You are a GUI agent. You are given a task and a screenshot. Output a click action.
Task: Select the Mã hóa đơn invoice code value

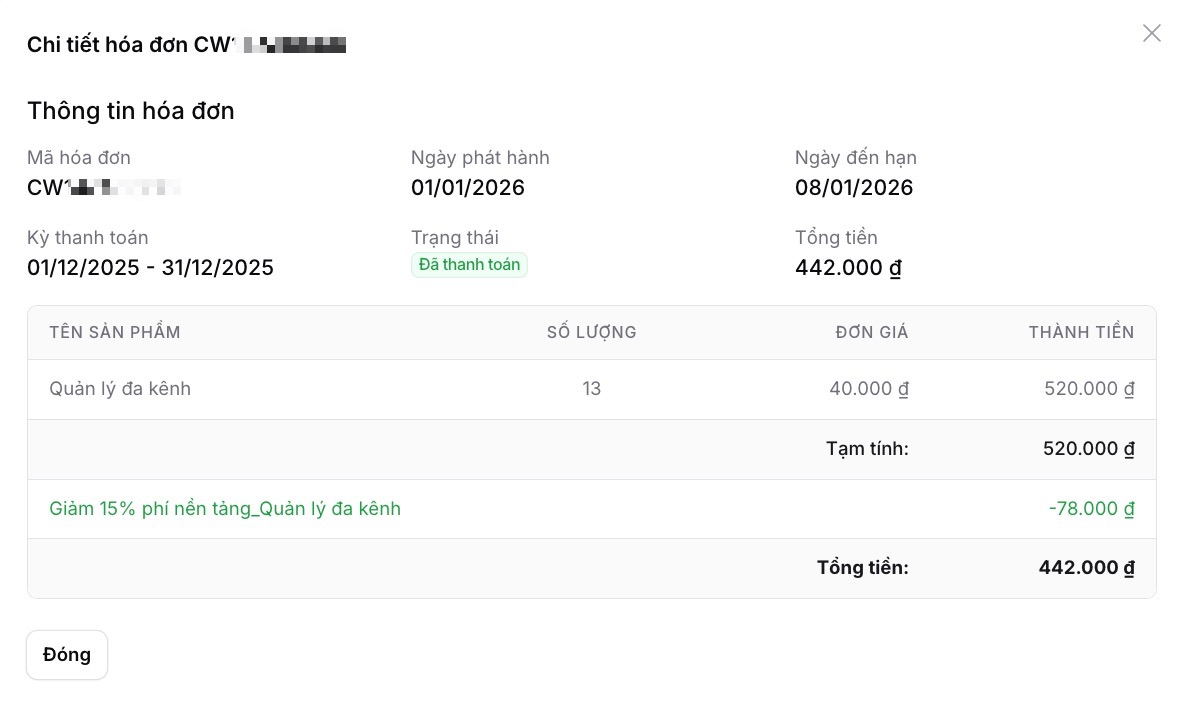click(104, 188)
